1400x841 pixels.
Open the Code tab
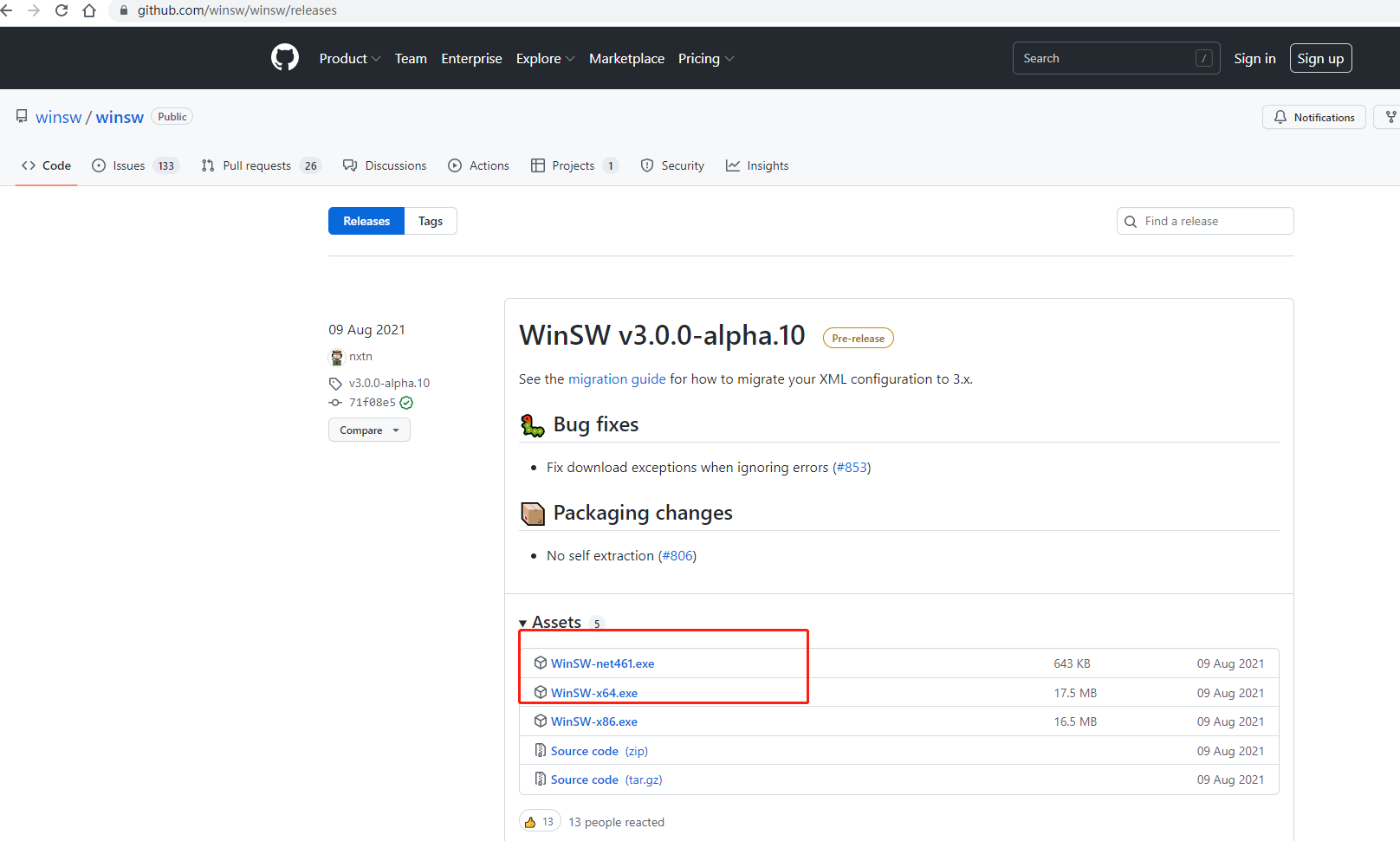[47, 165]
